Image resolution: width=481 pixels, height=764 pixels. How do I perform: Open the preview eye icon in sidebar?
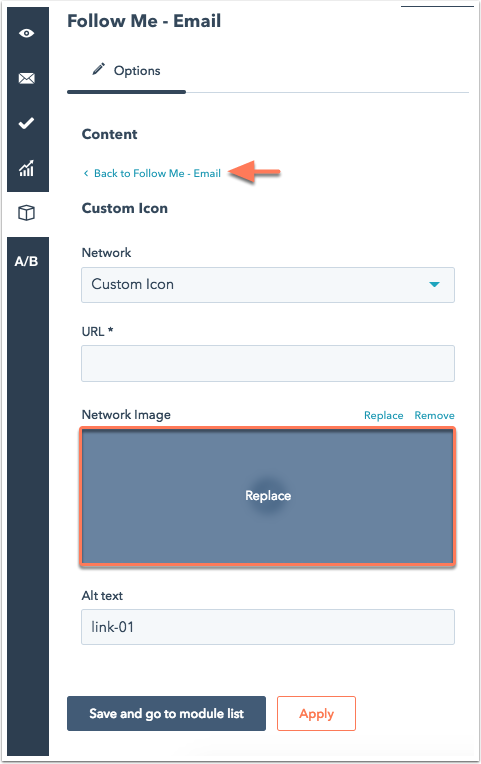tap(26, 33)
